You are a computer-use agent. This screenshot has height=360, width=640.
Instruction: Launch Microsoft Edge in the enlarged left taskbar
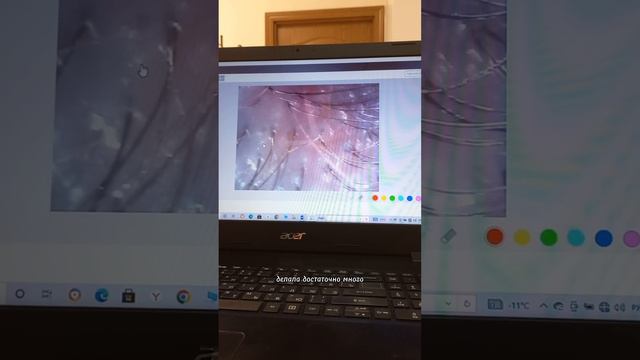click(102, 295)
